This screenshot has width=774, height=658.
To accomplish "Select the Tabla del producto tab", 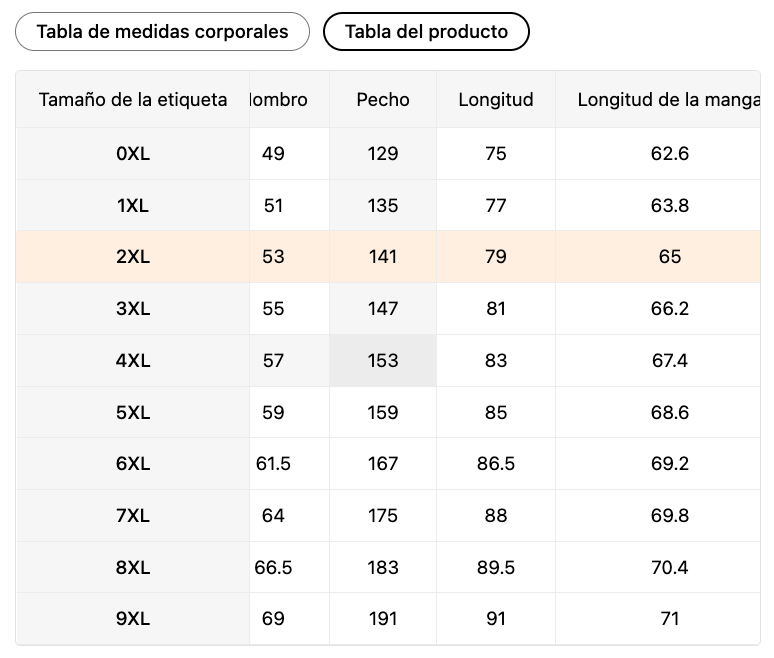I will click(x=426, y=32).
